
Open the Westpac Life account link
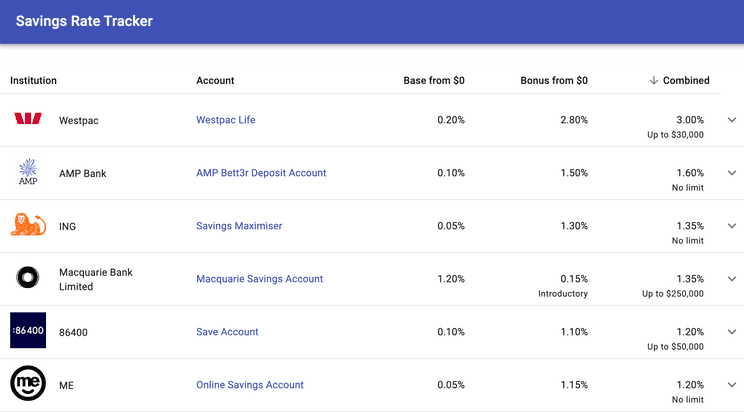(226, 120)
